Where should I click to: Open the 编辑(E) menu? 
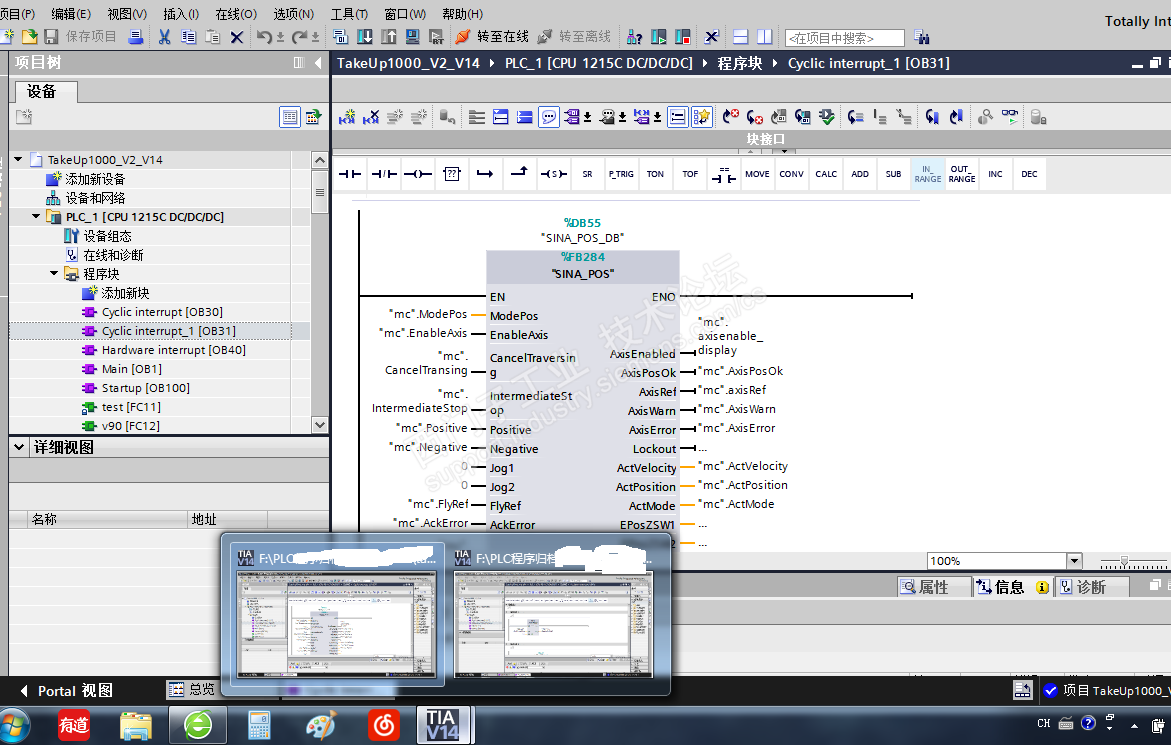pos(71,14)
